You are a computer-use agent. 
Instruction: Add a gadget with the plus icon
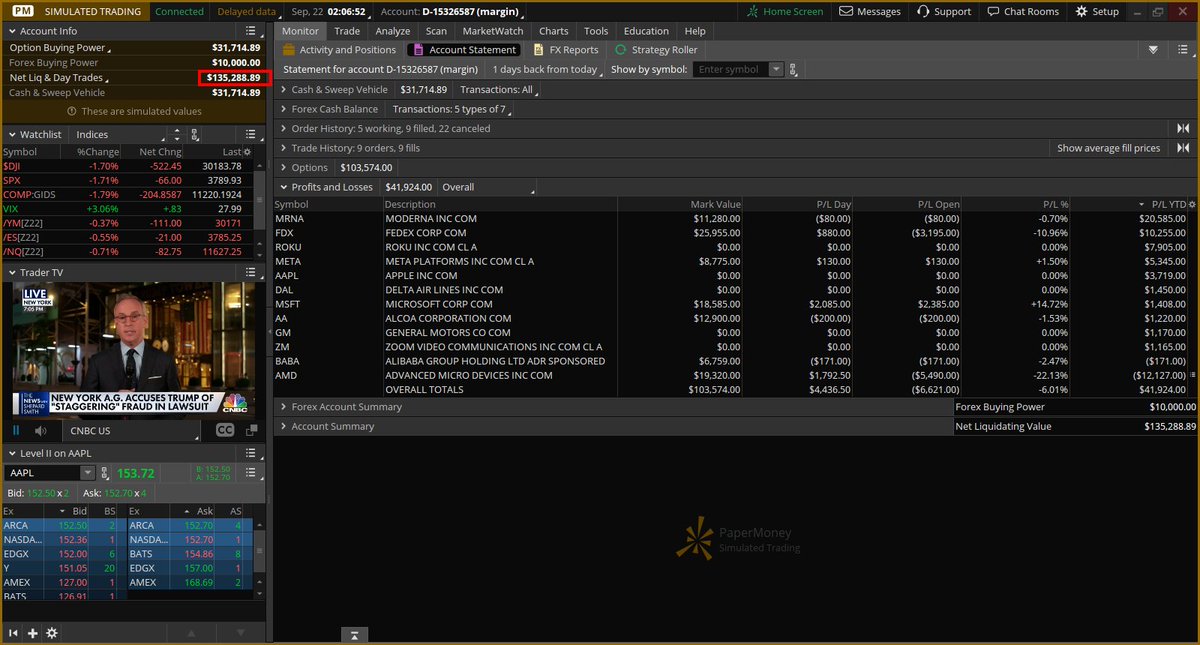pyautogui.click(x=33, y=633)
